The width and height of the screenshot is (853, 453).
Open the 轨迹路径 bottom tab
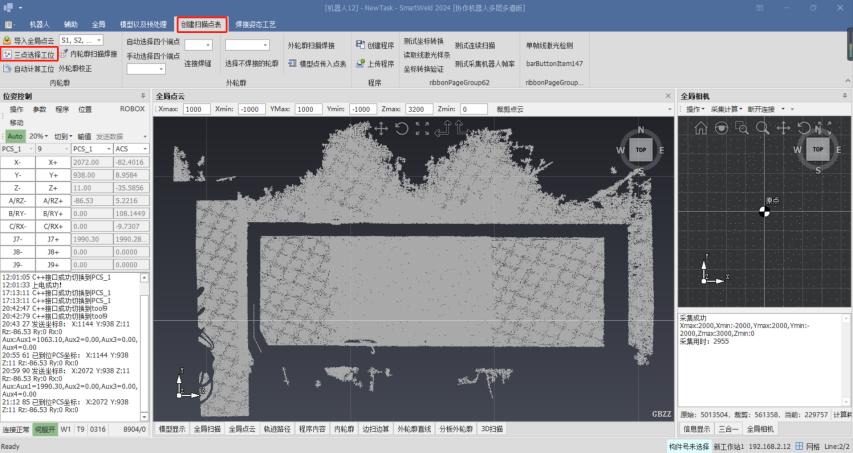(x=278, y=429)
